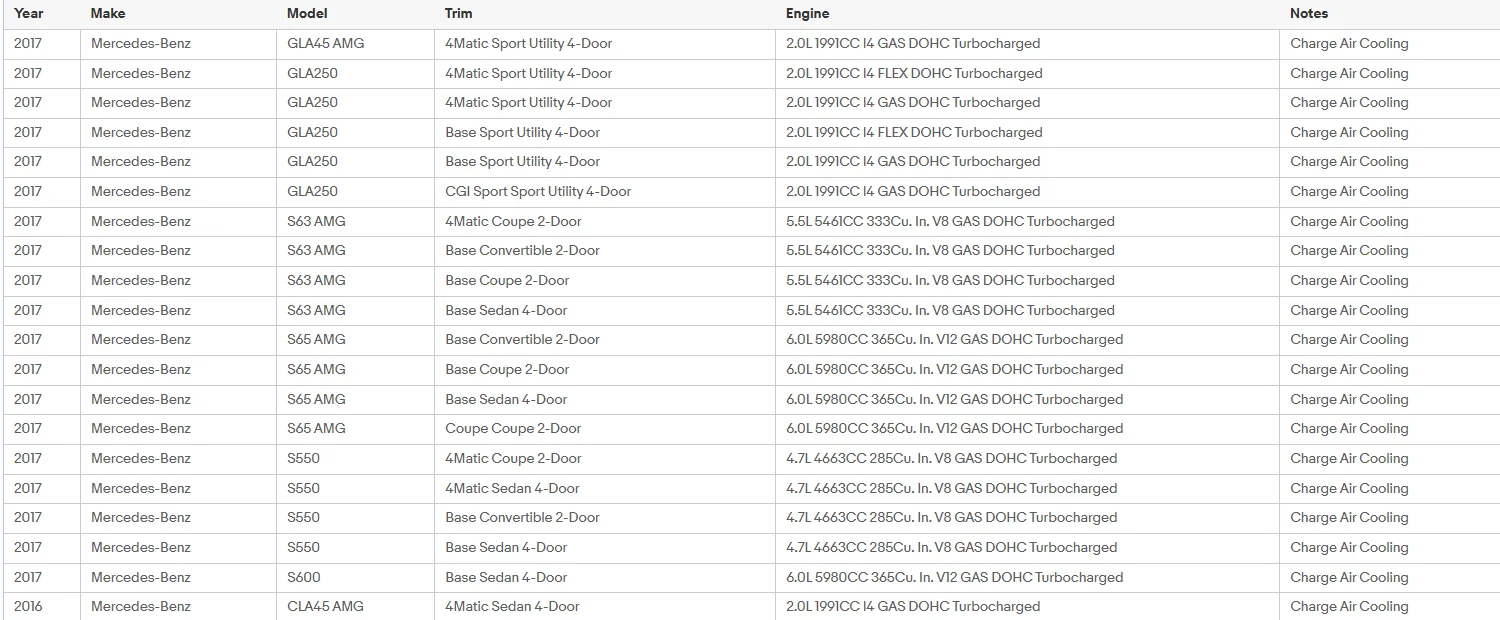
Task: Click the 2.0L engine cell in GLA45 AMG row
Action: point(913,44)
